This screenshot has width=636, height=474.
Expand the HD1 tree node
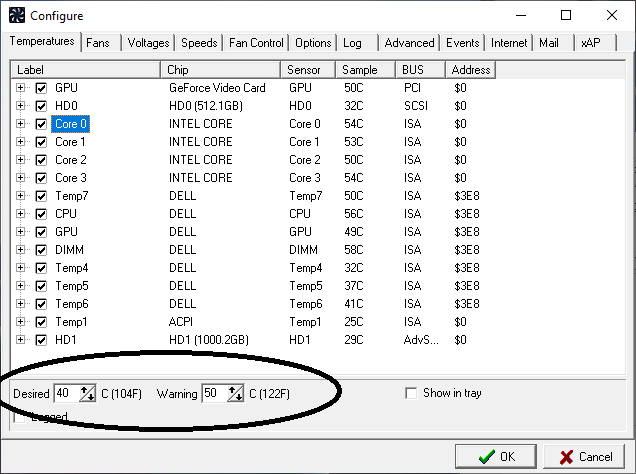tap(21, 340)
